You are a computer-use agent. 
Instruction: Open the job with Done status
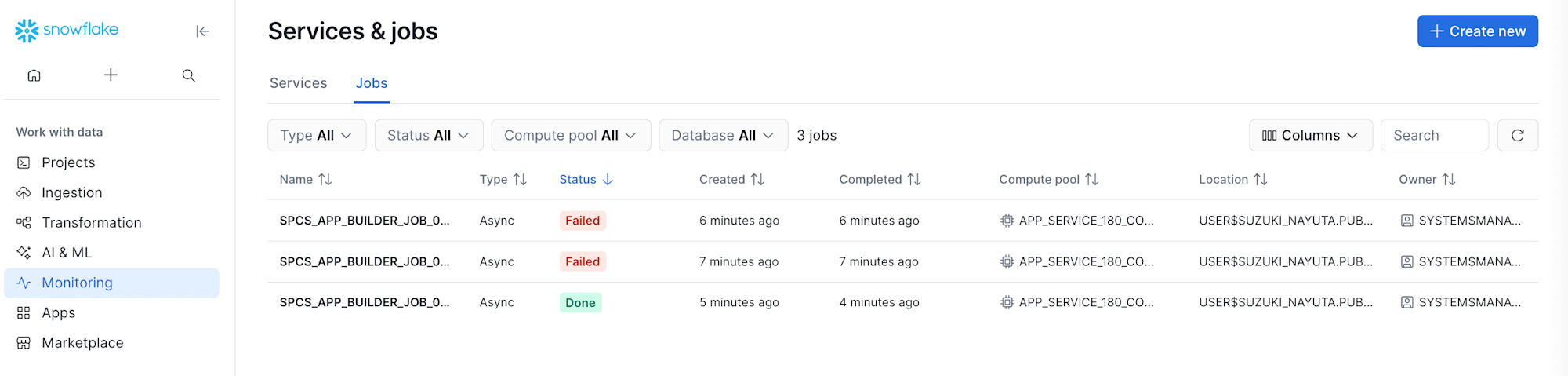[x=365, y=302]
